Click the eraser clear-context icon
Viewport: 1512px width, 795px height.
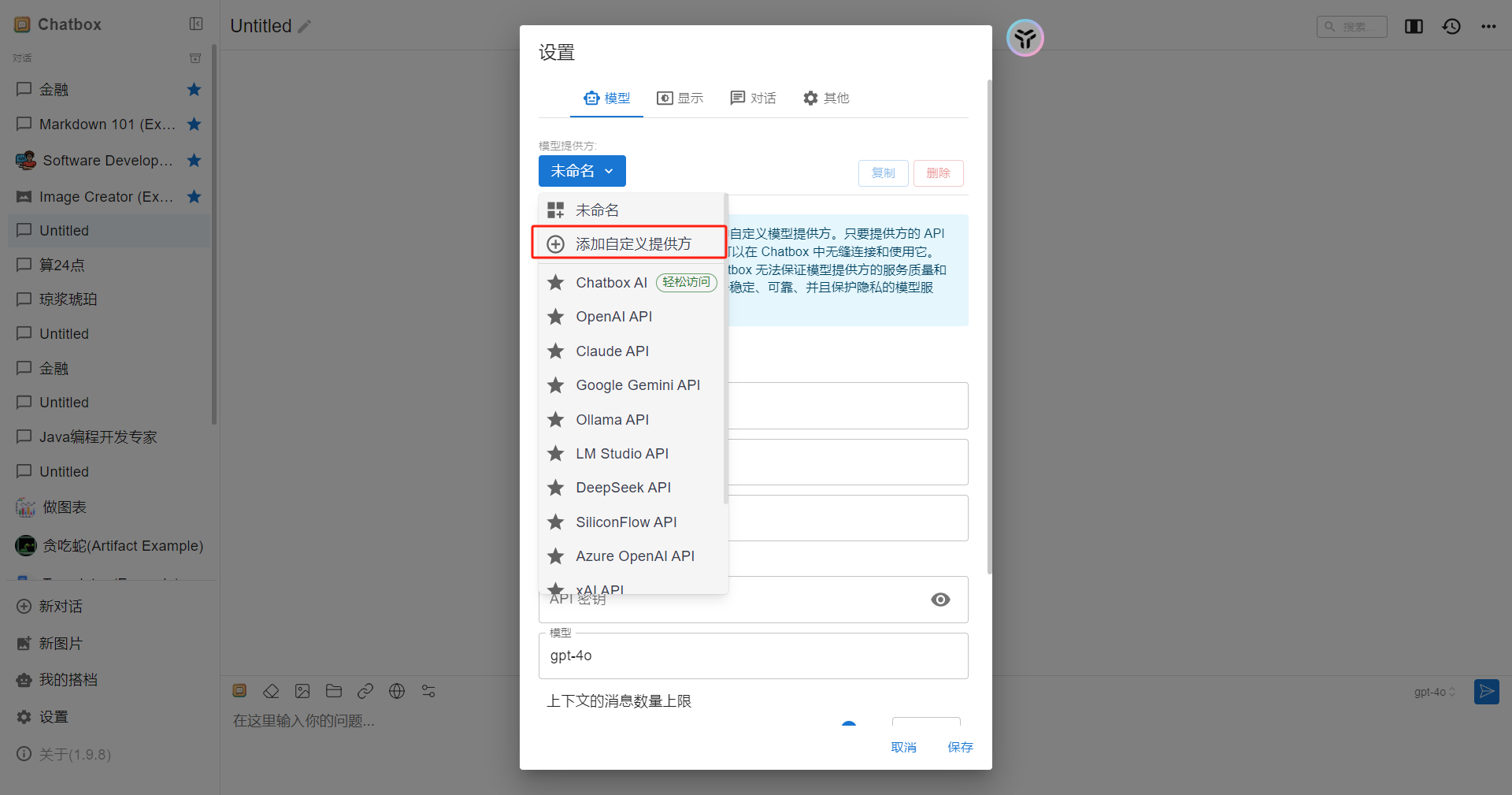[271, 691]
